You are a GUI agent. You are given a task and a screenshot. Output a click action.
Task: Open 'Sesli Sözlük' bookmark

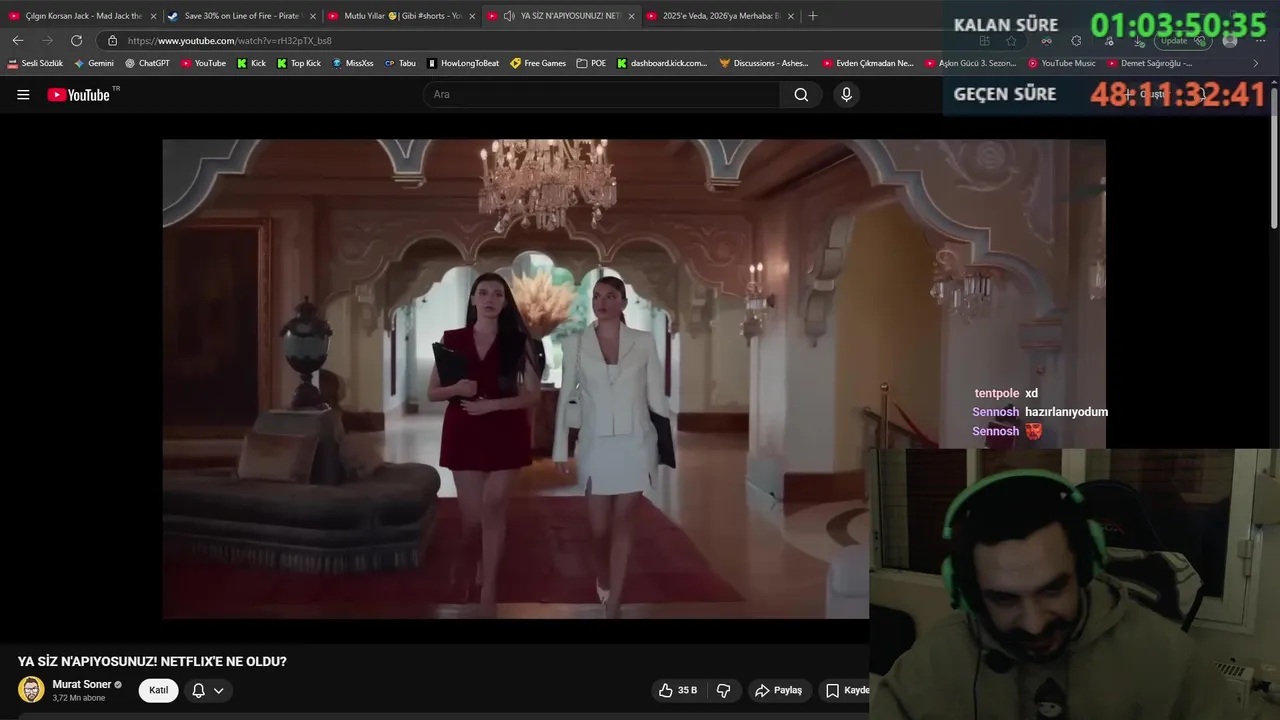[35, 63]
